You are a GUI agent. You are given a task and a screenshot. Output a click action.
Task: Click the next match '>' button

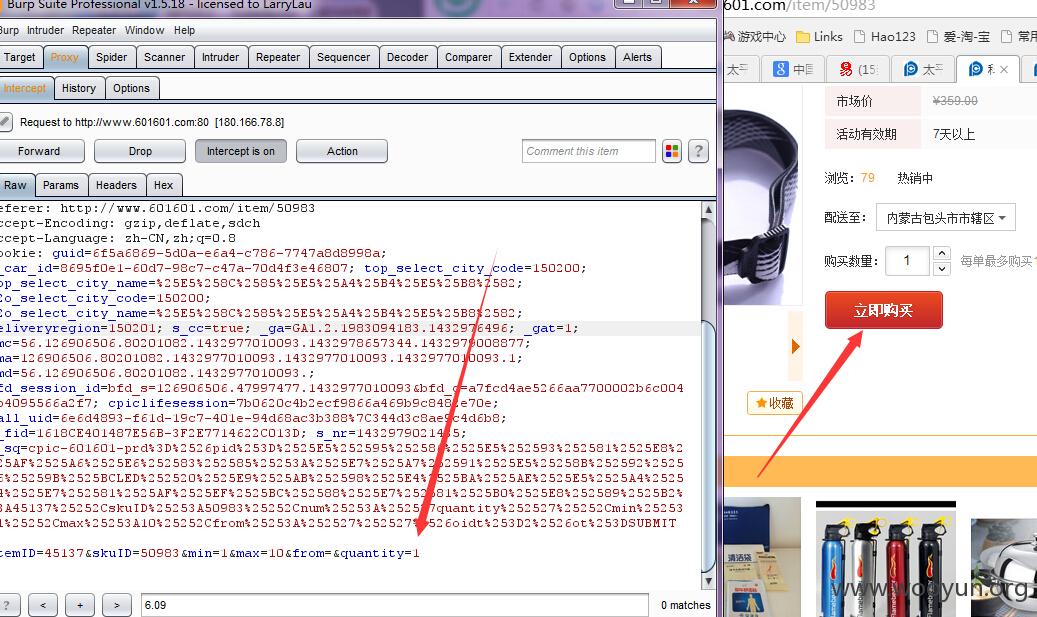coord(117,605)
